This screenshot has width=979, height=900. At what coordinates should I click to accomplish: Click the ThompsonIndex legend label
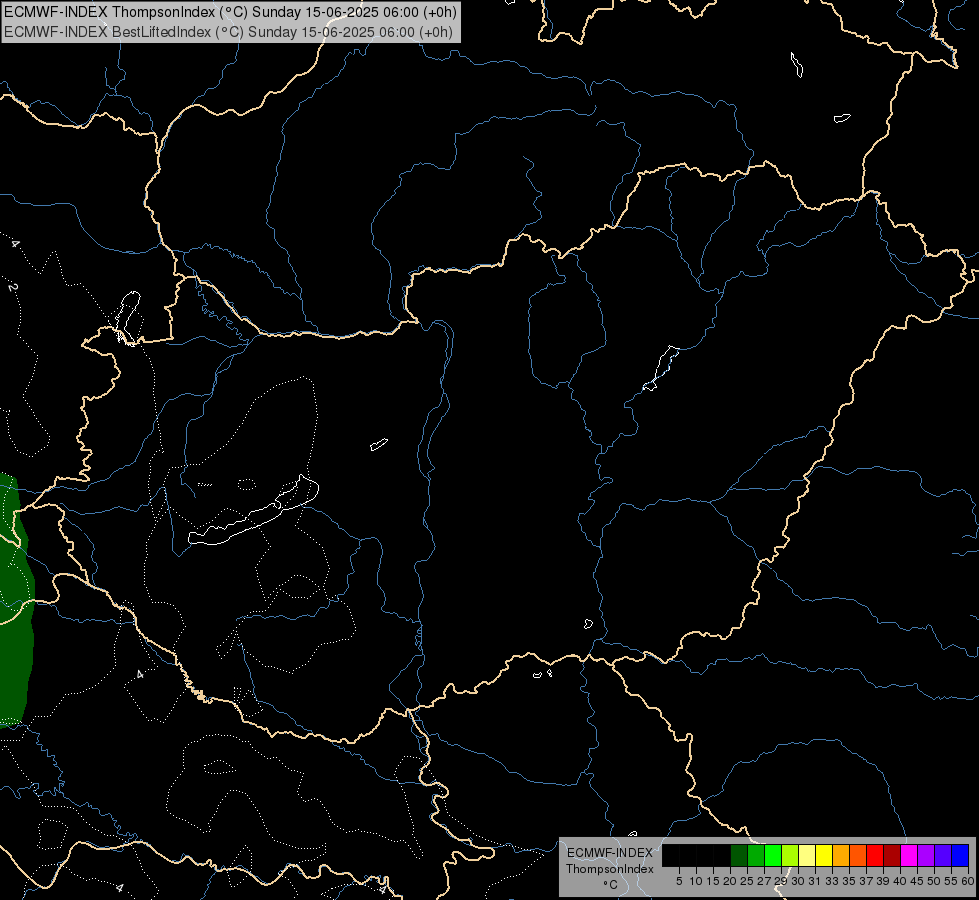[609, 869]
